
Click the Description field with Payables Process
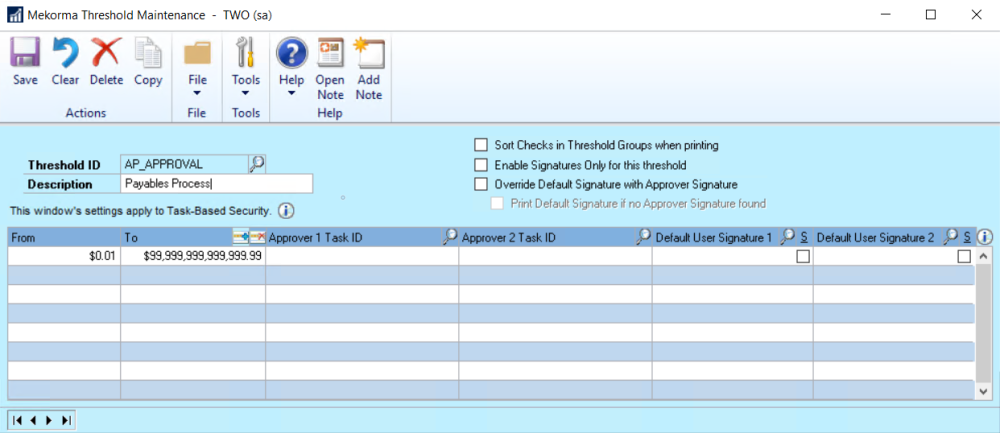pyautogui.click(x=217, y=184)
